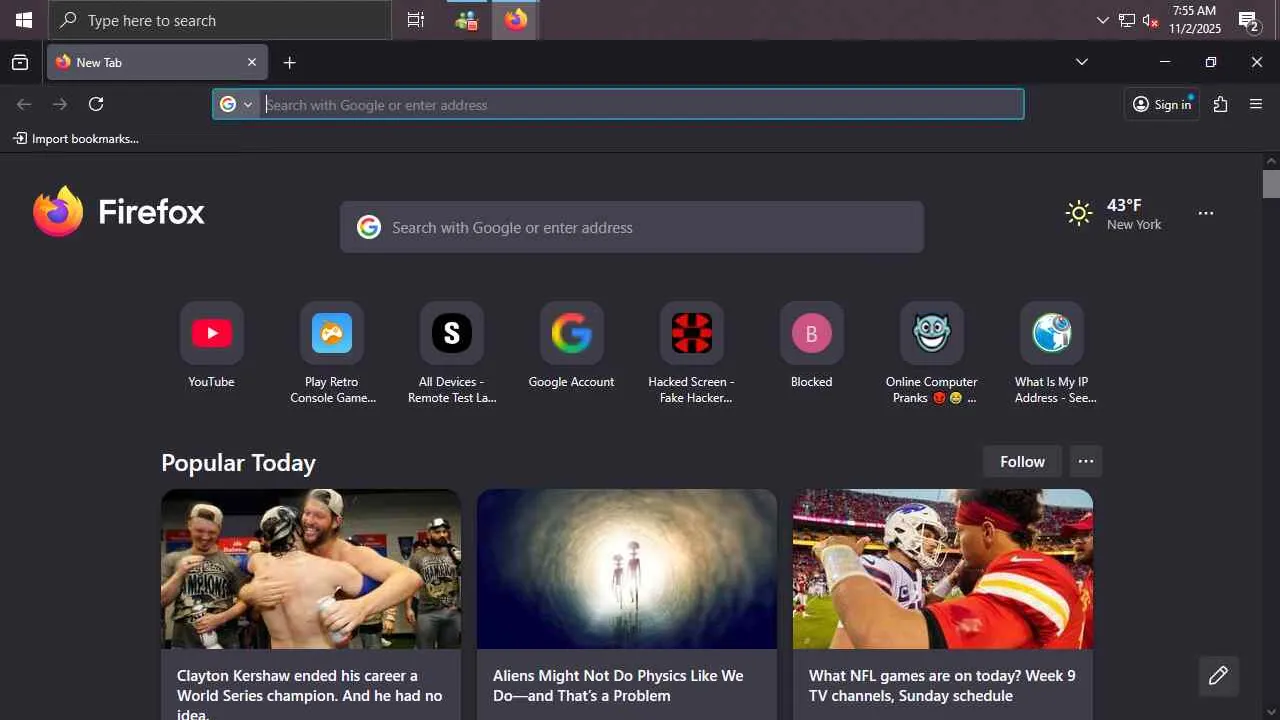Open the Clayton Kershaw story thumbnail

pos(311,569)
